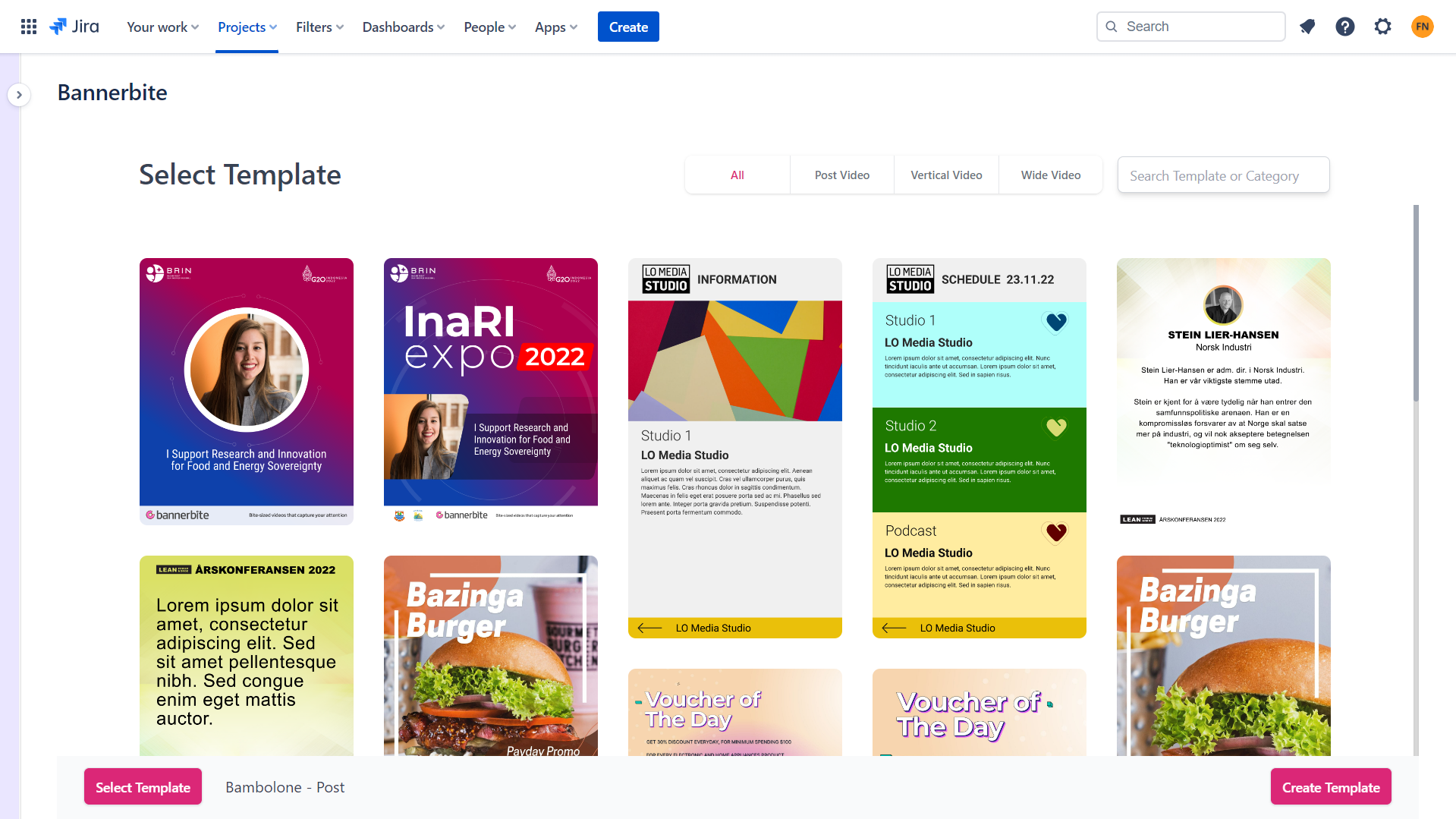Select Voucher of The Day discount template
The width and height of the screenshot is (1456, 819).
tap(735, 712)
